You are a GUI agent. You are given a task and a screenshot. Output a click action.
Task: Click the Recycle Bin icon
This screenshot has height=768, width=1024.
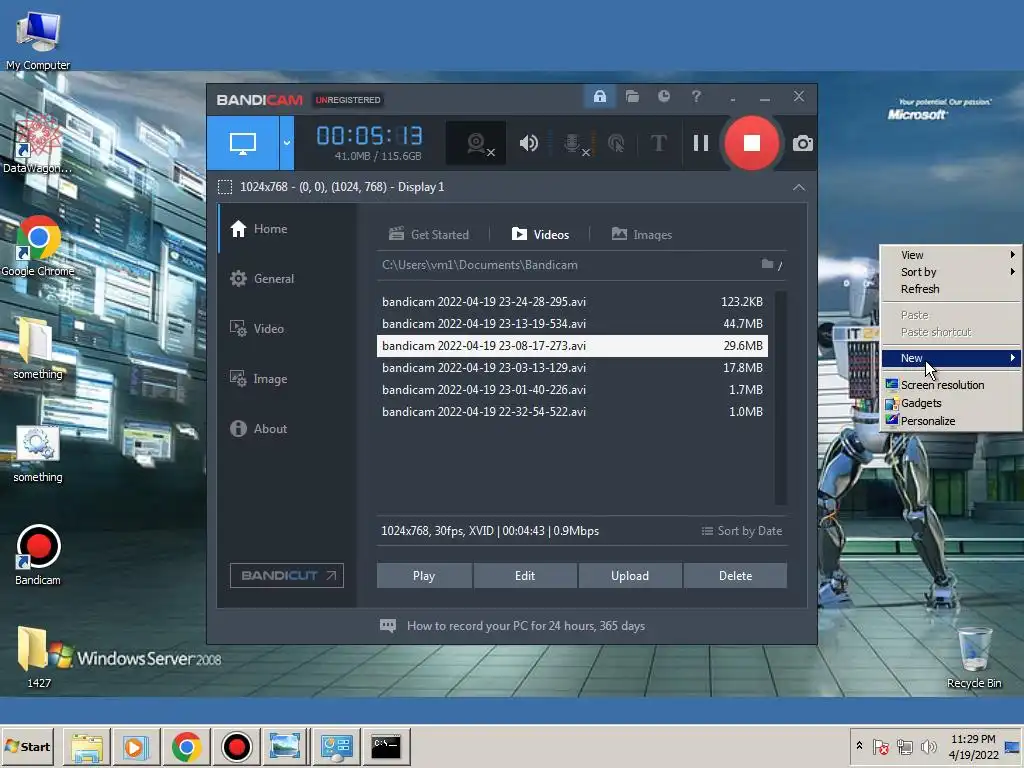974,657
